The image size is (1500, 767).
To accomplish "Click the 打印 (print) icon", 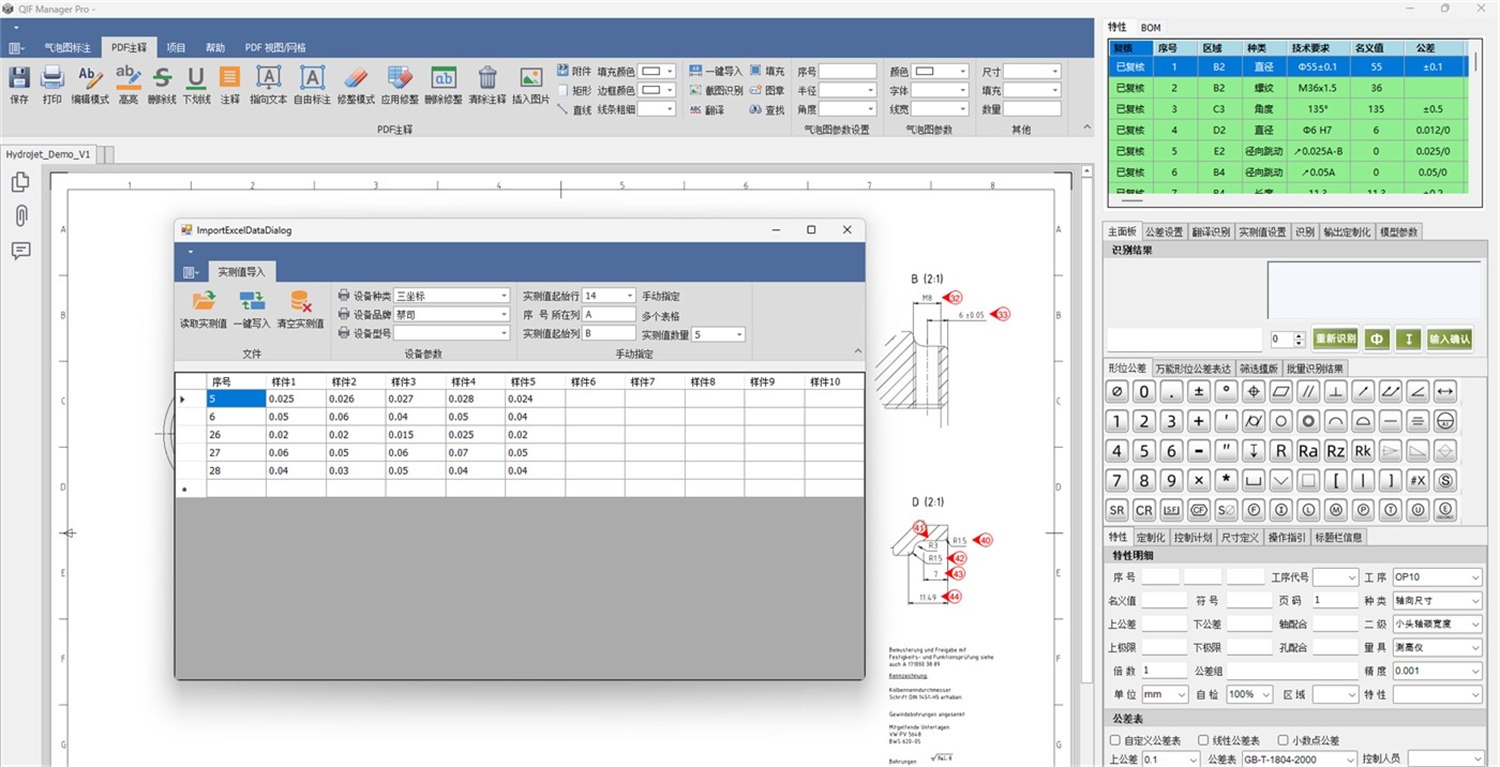I will (52, 78).
